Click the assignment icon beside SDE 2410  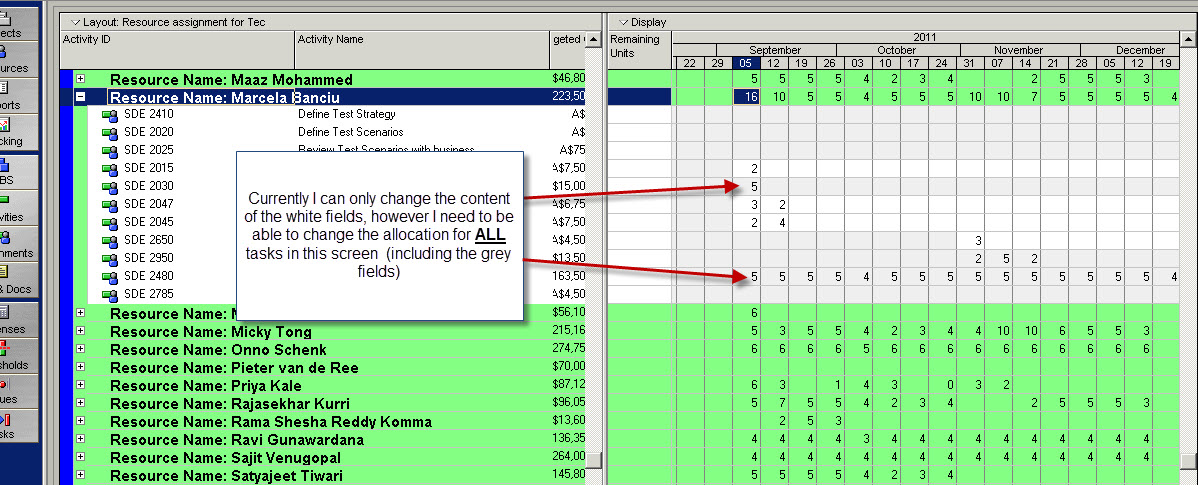click(x=109, y=115)
